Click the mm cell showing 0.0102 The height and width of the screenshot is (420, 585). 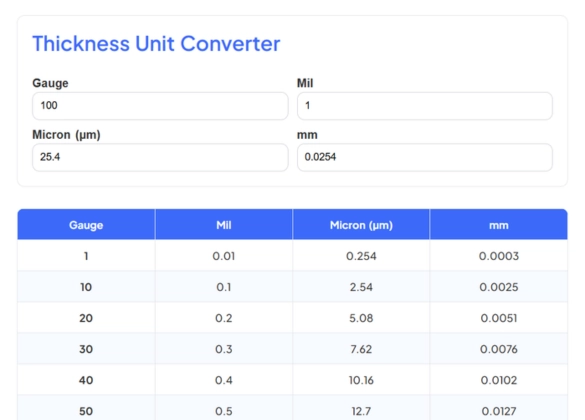click(x=499, y=380)
